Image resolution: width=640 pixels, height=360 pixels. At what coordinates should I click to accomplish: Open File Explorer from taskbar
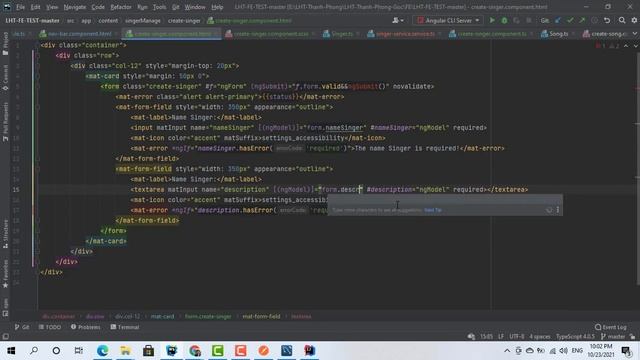pos(125,351)
